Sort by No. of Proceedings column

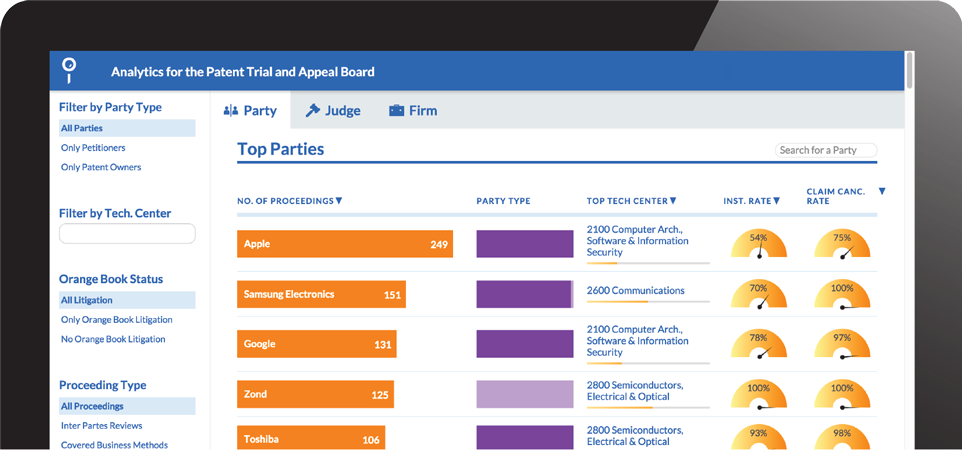point(289,201)
